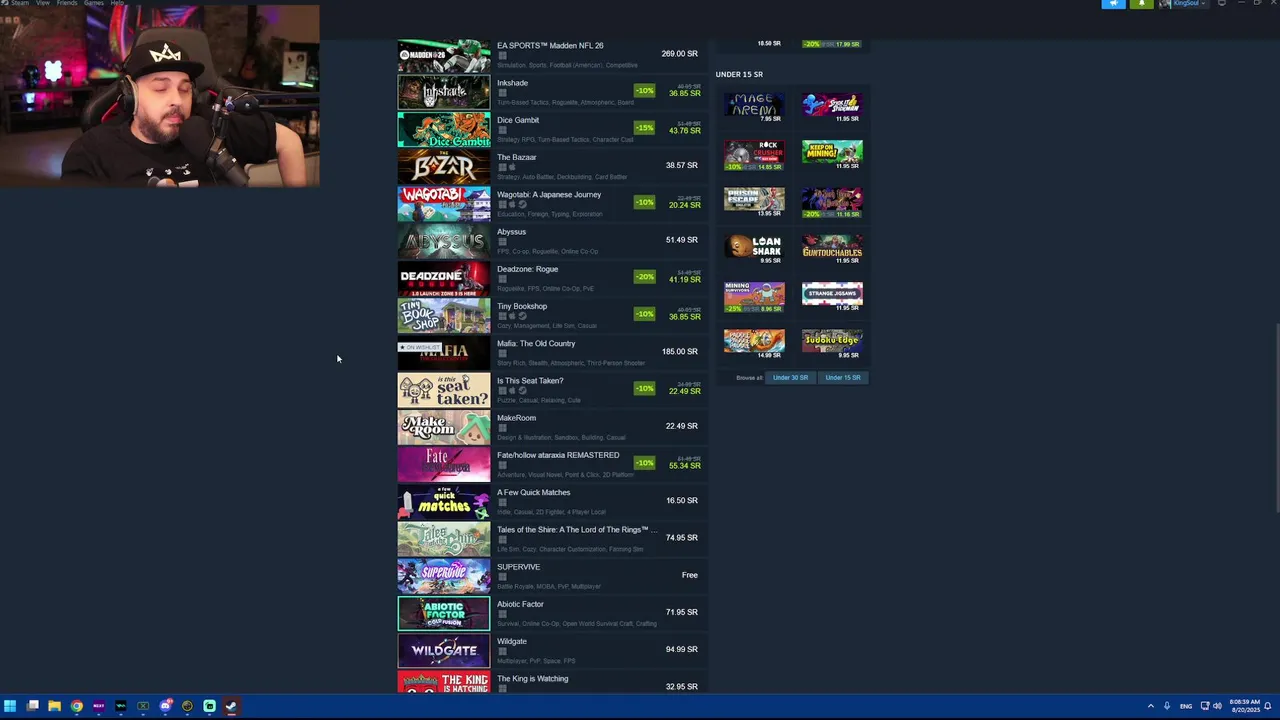Open the Windows Start menu

pyautogui.click(x=10, y=706)
